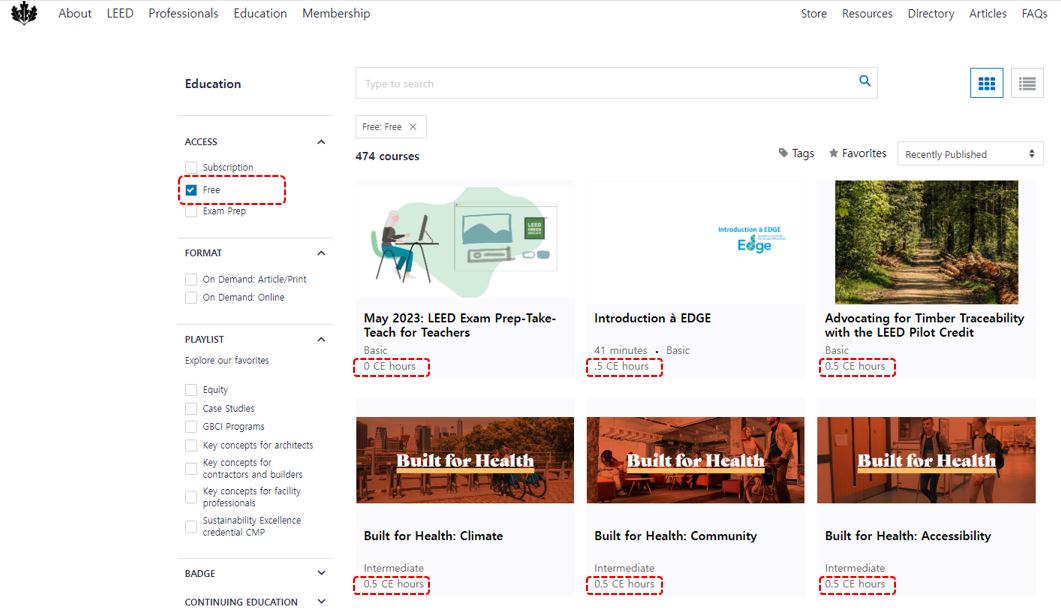
Task: Open the FAQs link
Action: click(1035, 14)
